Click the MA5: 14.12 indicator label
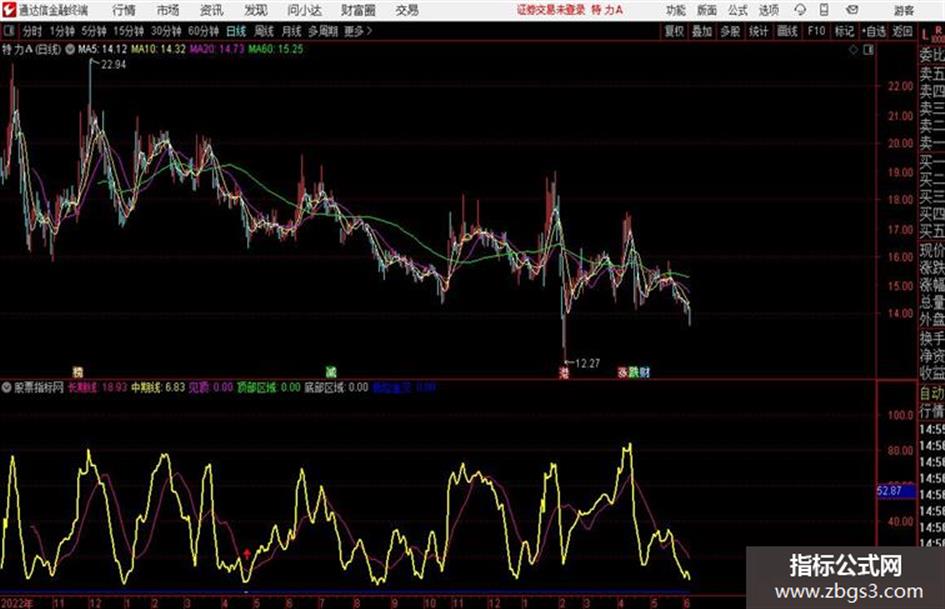The image size is (945, 609). pos(102,49)
